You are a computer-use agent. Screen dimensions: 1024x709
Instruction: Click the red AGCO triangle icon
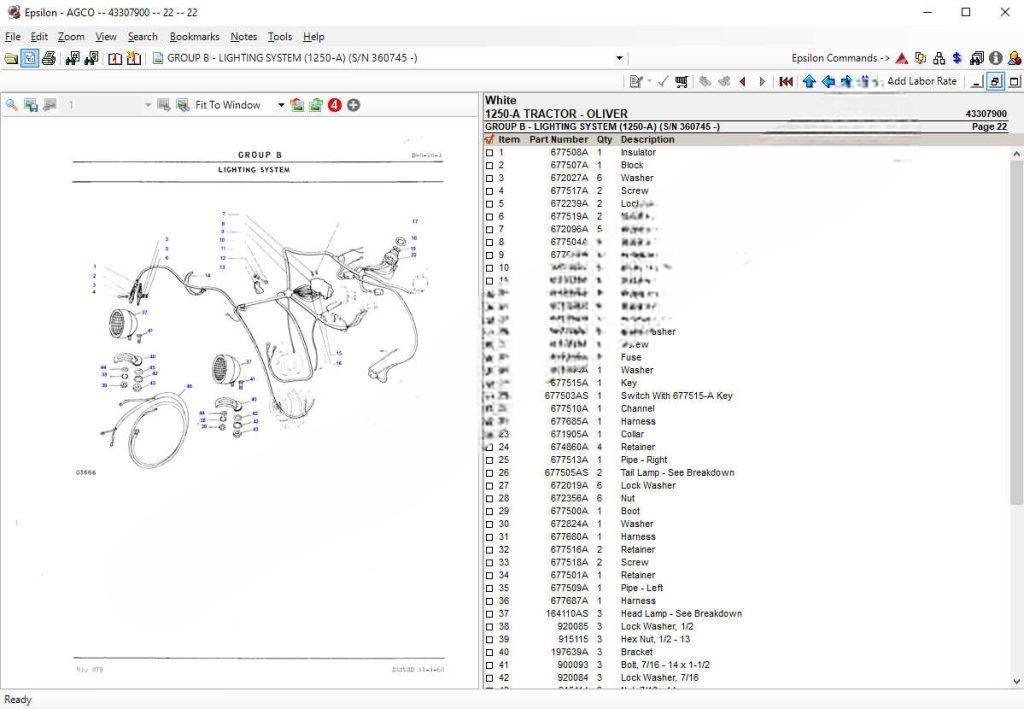[902, 58]
